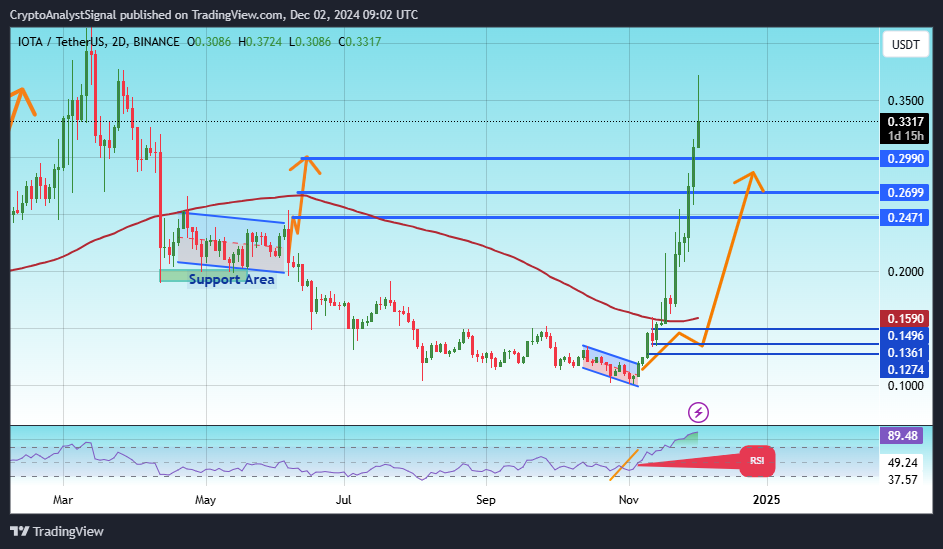
Task: Click the 0.2000 price axis value
Action: (905, 272)
